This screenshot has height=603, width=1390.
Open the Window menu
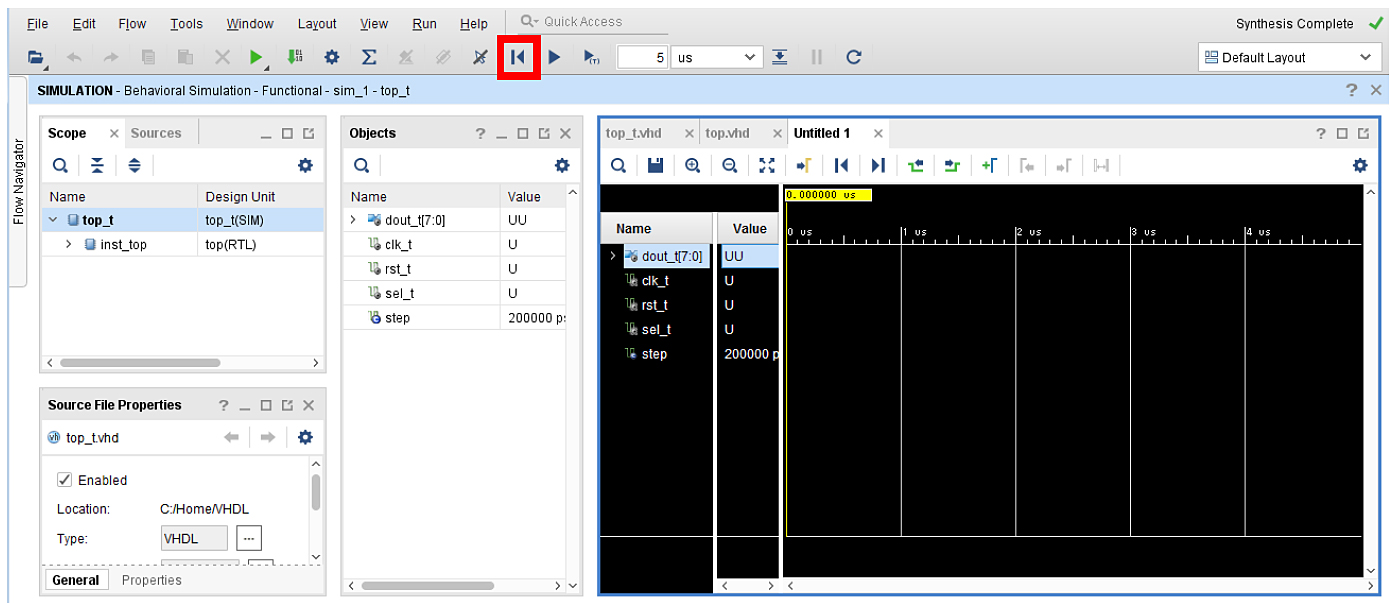point(250,23)
